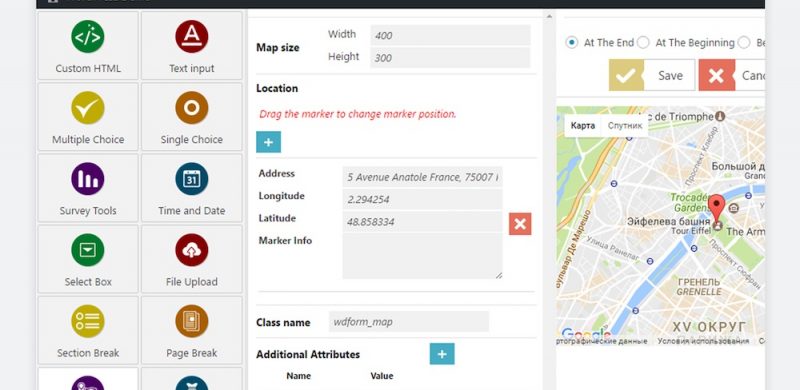This screenshot has width=800, height=390.
Task: Click the Longitude input field
Action: pyautogui.click(x=422, y=200)
